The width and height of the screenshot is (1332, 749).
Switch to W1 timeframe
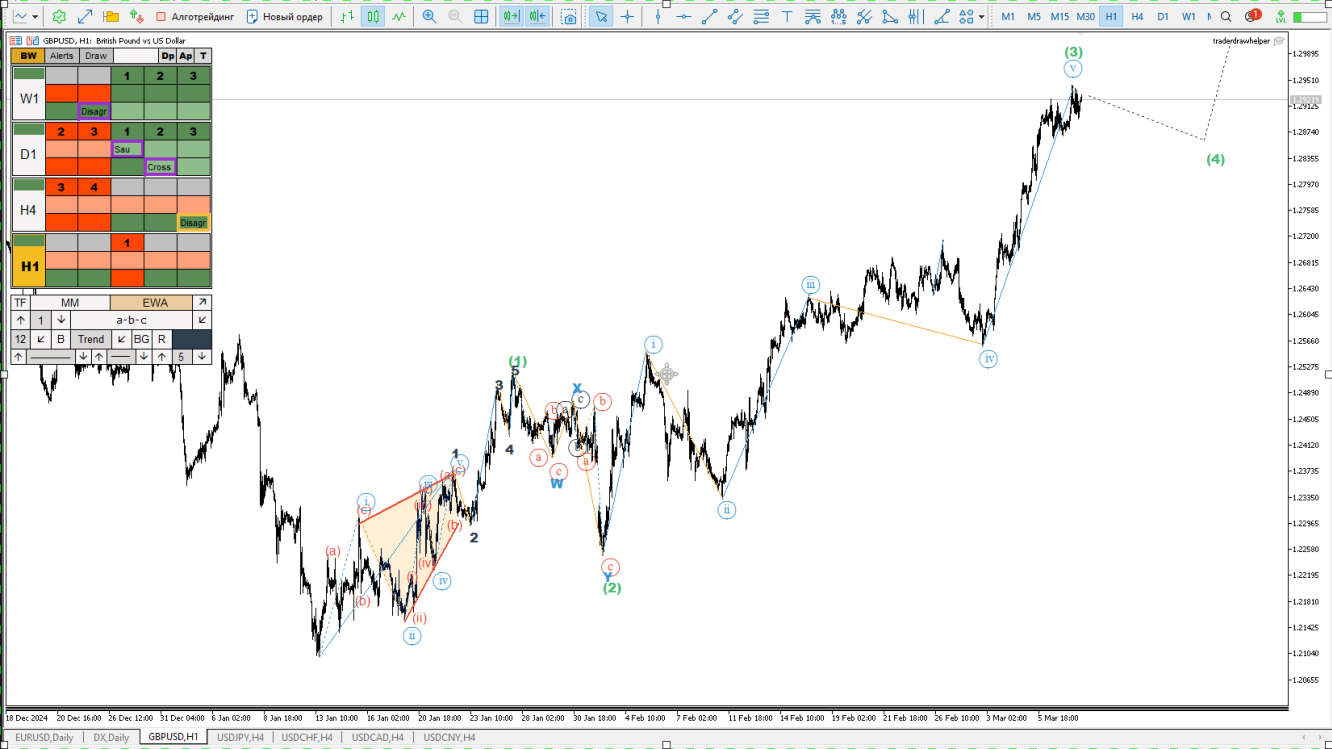coord(1189,17)
